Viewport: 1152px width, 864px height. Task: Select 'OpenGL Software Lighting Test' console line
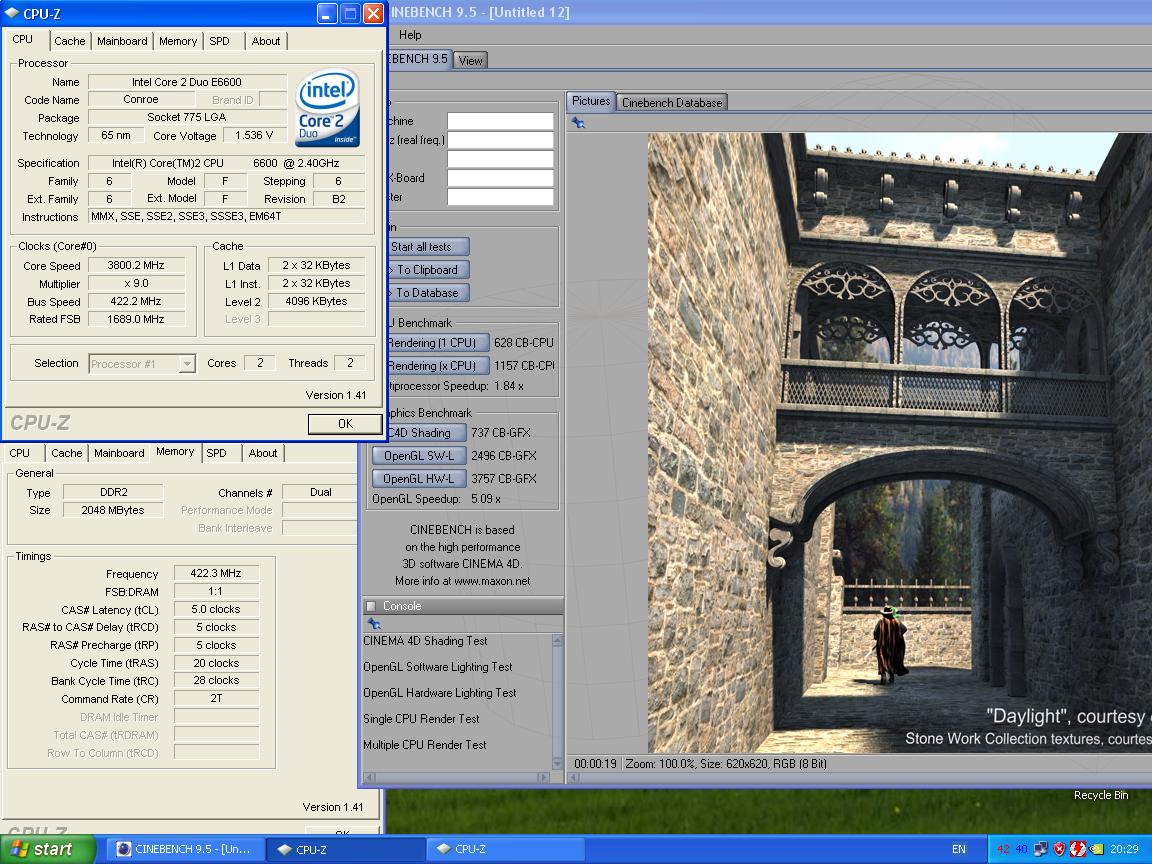(438, 666)
